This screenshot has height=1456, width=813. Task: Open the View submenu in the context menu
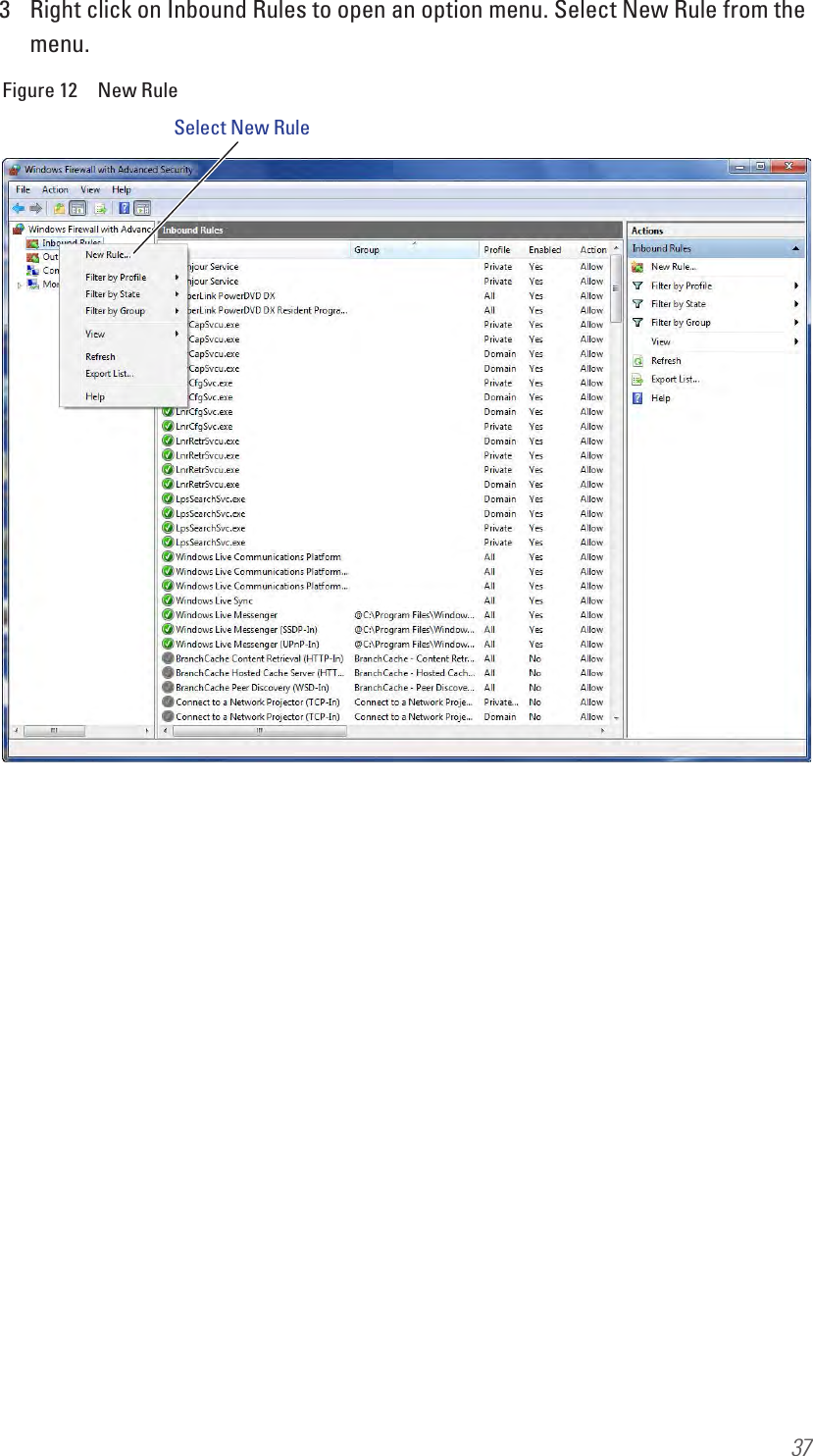click(x=93, y=334)
